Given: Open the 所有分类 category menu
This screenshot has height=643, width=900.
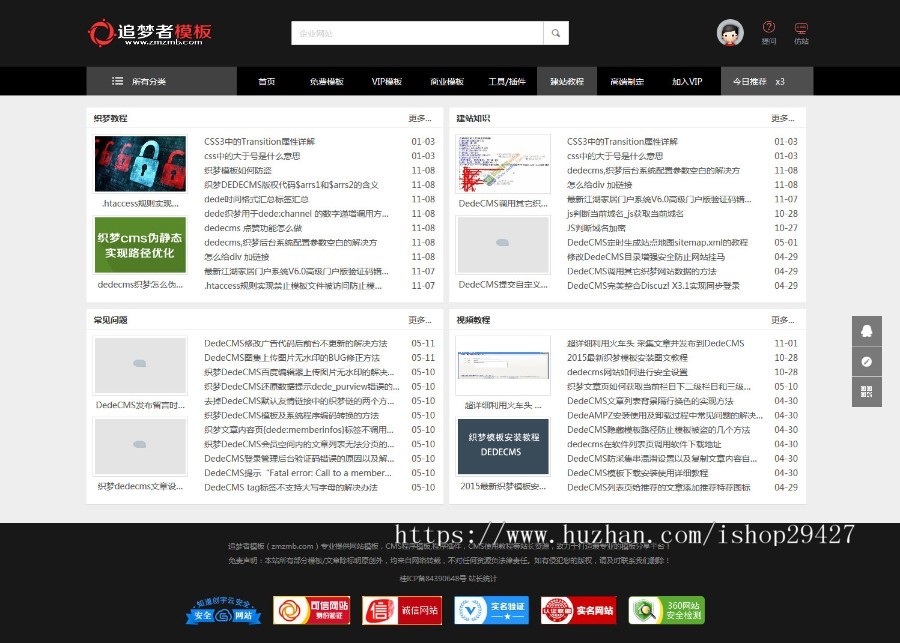Looking at the screenshot, I should coord(161,81).
